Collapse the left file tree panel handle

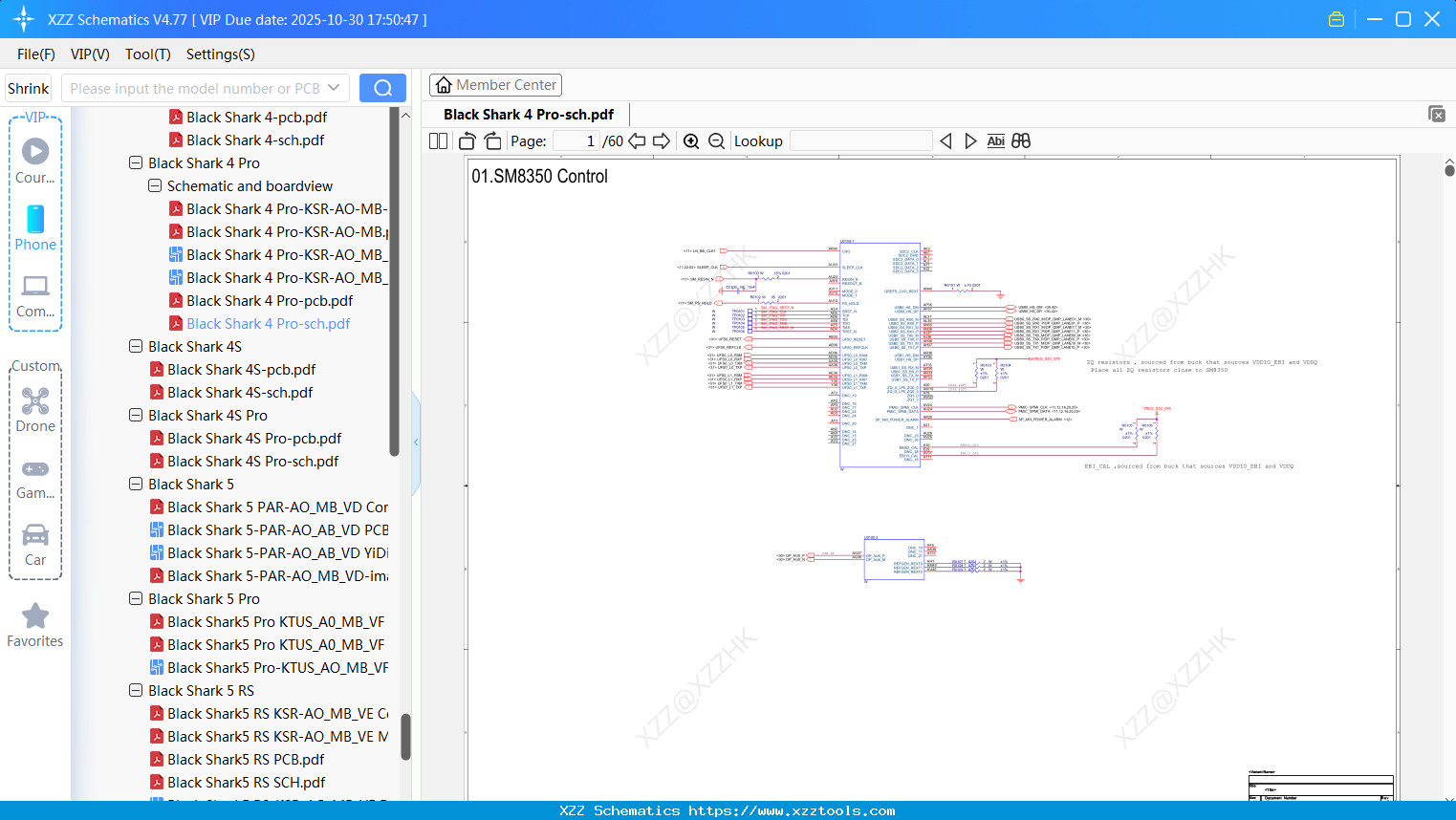[416, 442]
